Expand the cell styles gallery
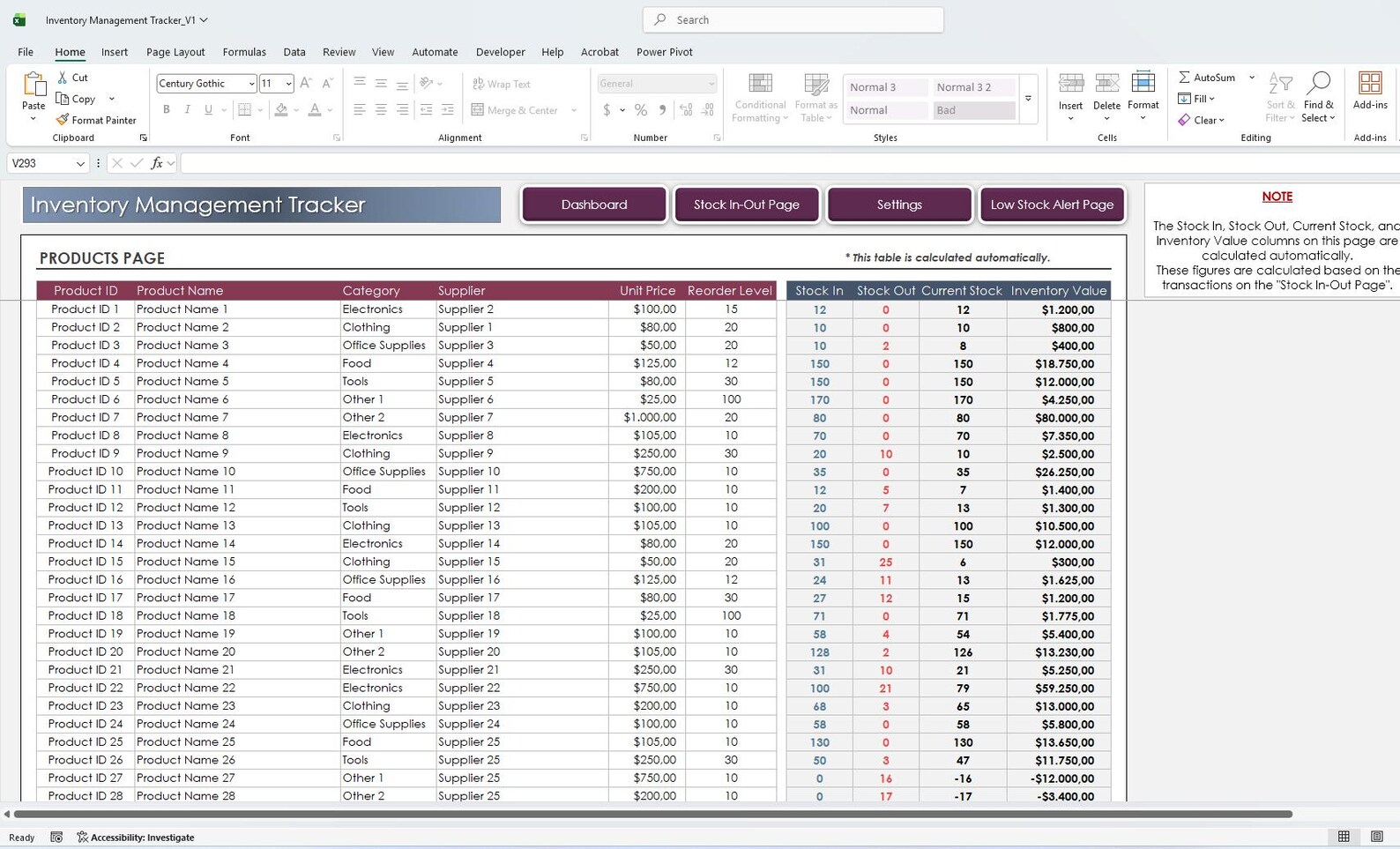1400x849 pixels. click(x=1028, y=99)
